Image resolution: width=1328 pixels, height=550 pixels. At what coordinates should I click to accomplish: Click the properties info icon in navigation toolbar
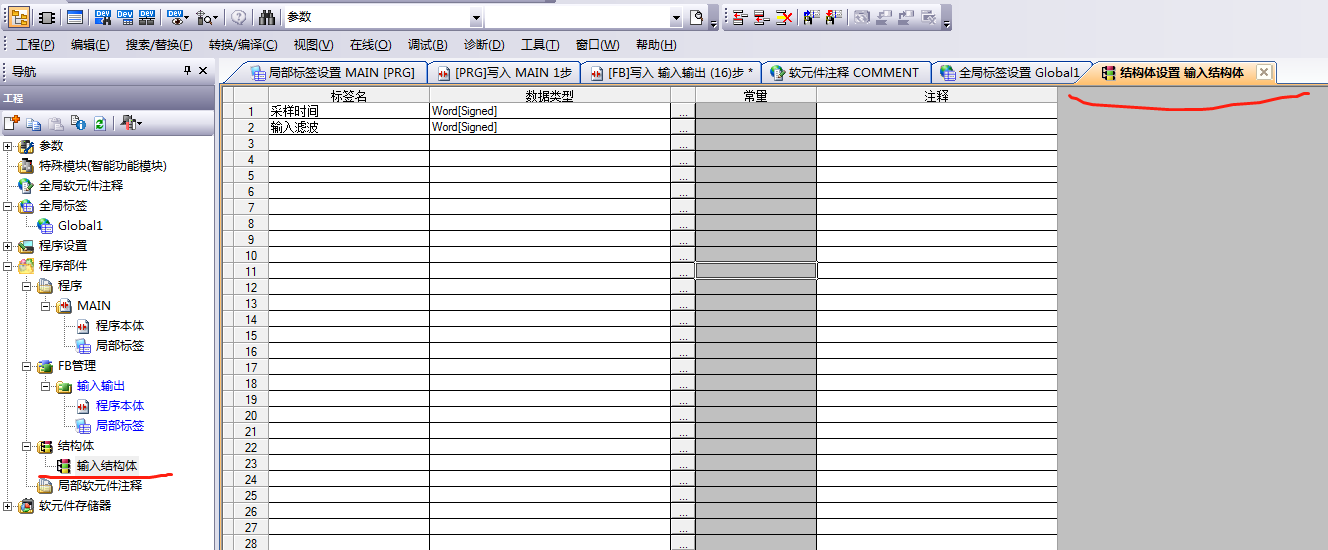(x=78, y=123)
